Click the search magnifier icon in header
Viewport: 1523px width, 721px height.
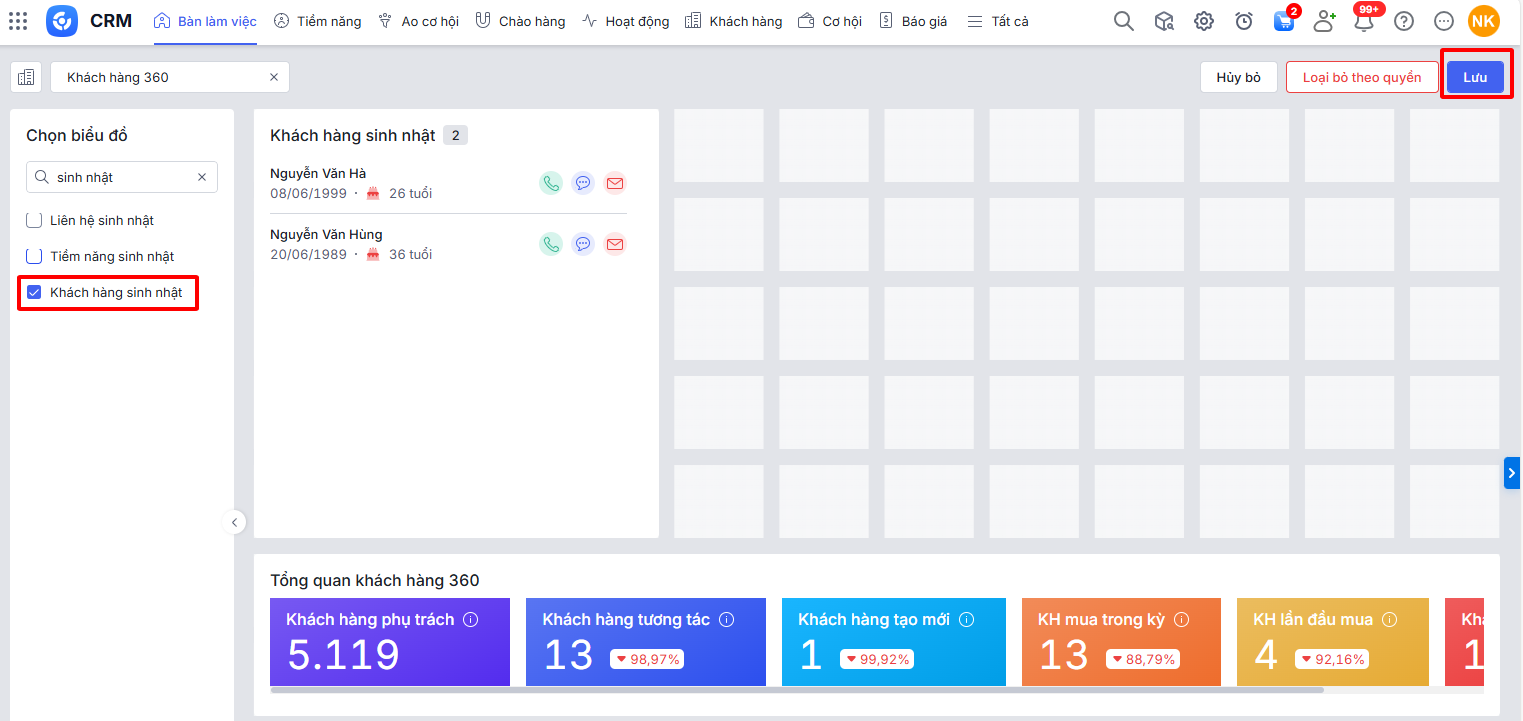[1124, 21]
